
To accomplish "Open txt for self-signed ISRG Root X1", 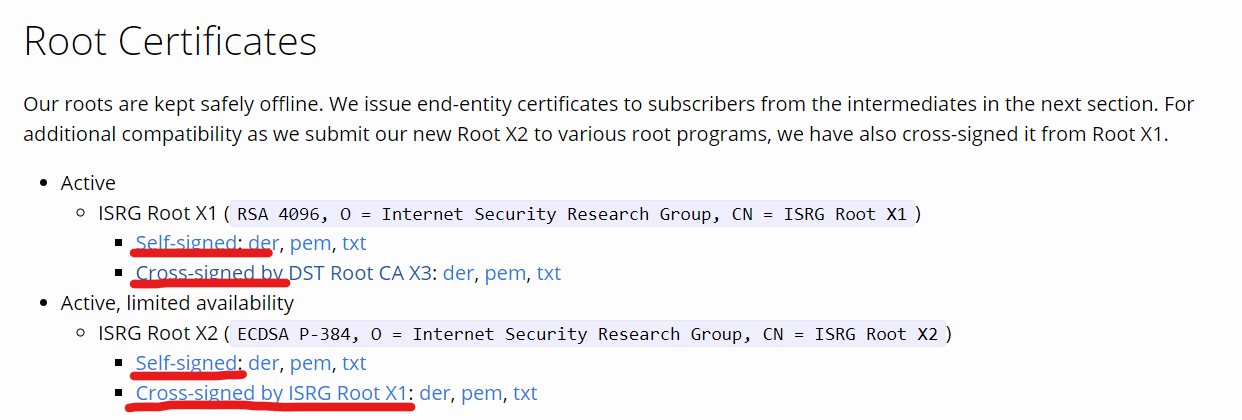I will pos(354,243).
